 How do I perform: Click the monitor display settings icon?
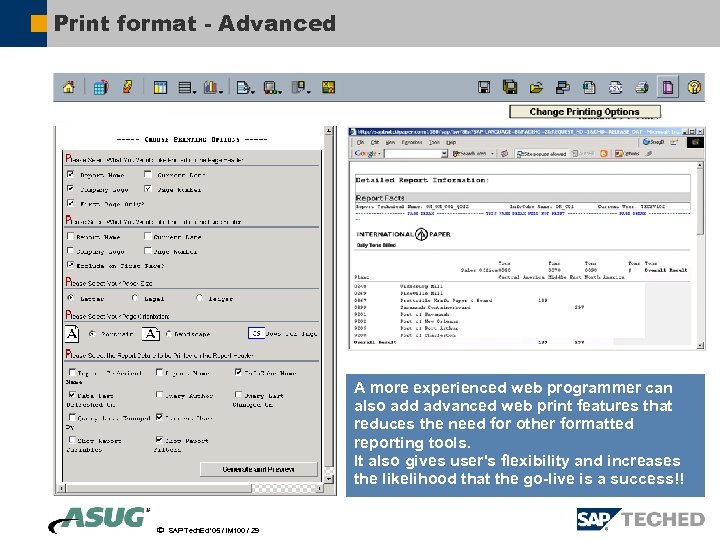pos(270,87)
